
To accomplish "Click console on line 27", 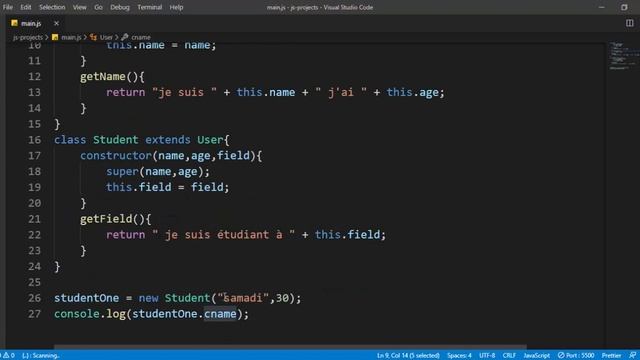I will tap(77, 314).
